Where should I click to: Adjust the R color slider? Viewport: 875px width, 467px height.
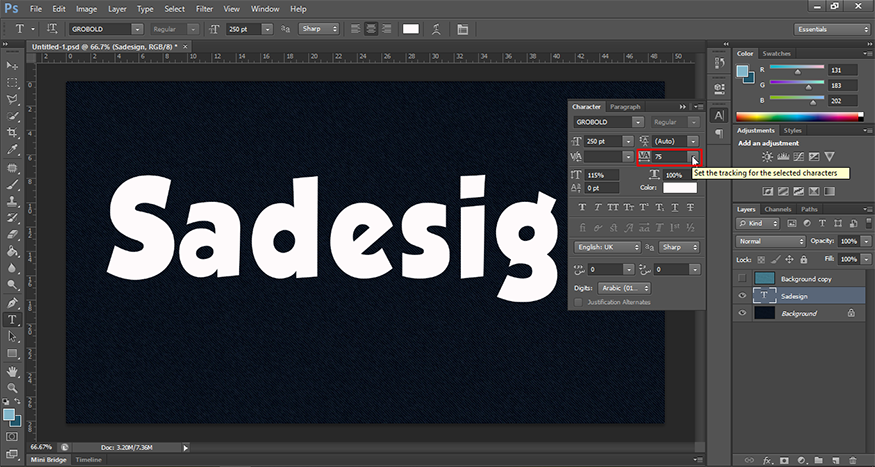[797, 71]
